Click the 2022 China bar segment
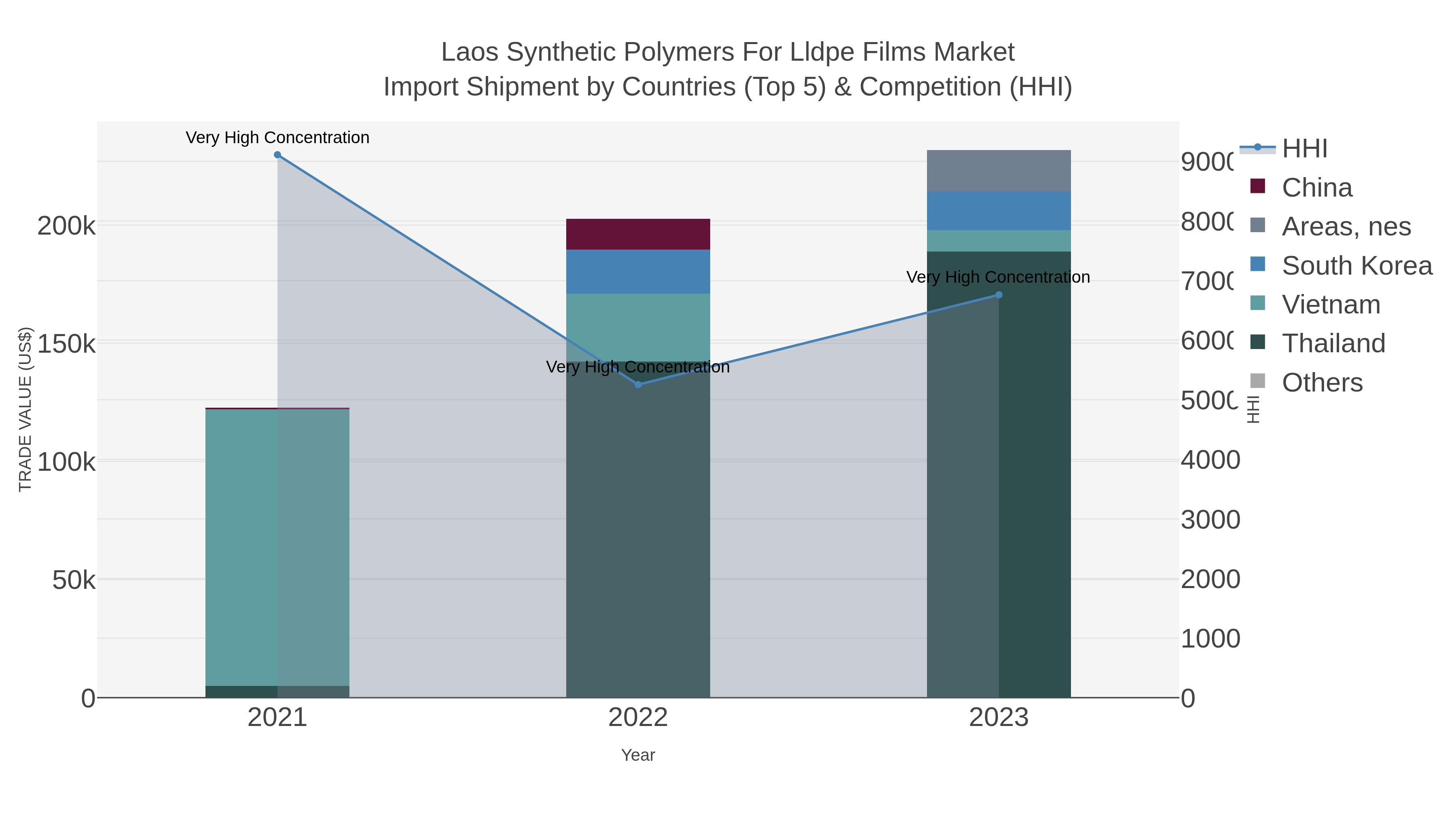 pos(638,235)
